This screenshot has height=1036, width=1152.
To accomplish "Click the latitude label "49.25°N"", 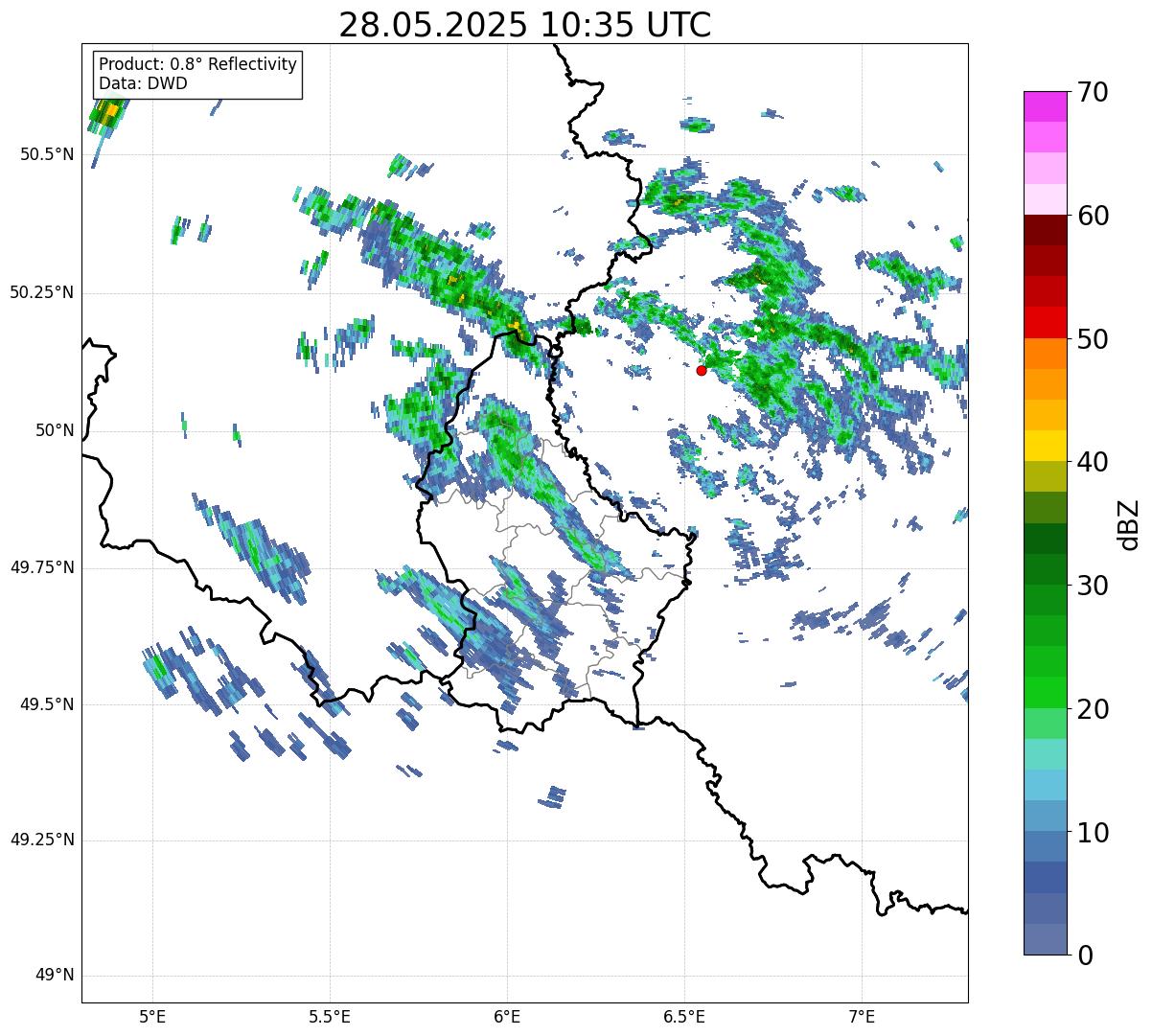I will coord(42,840).
